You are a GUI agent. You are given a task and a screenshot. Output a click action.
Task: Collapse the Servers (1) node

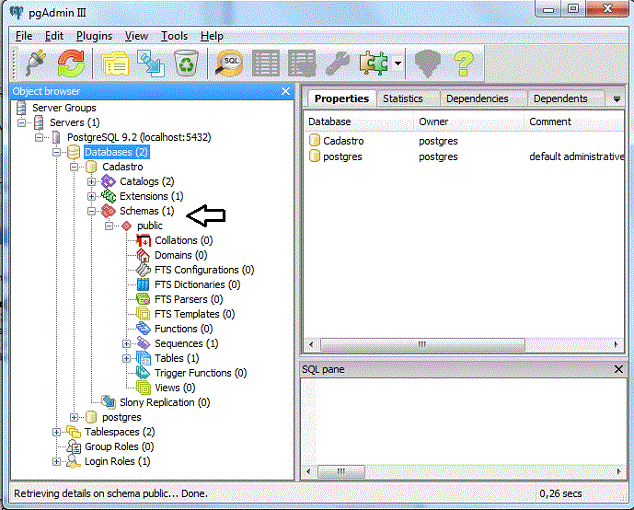point(21,123)
